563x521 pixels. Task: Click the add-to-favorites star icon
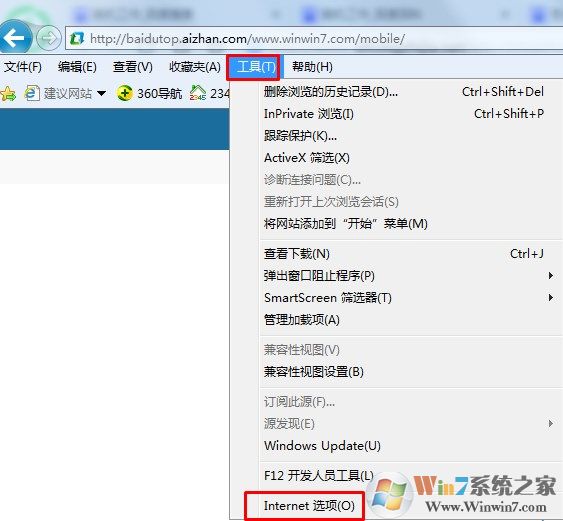(x=8, y=94)
